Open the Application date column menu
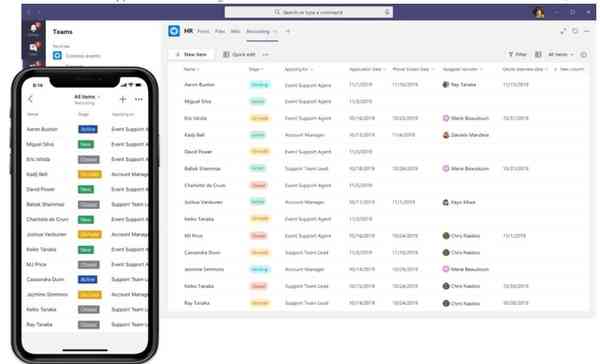The image size is (600, 364). [368, 69]
